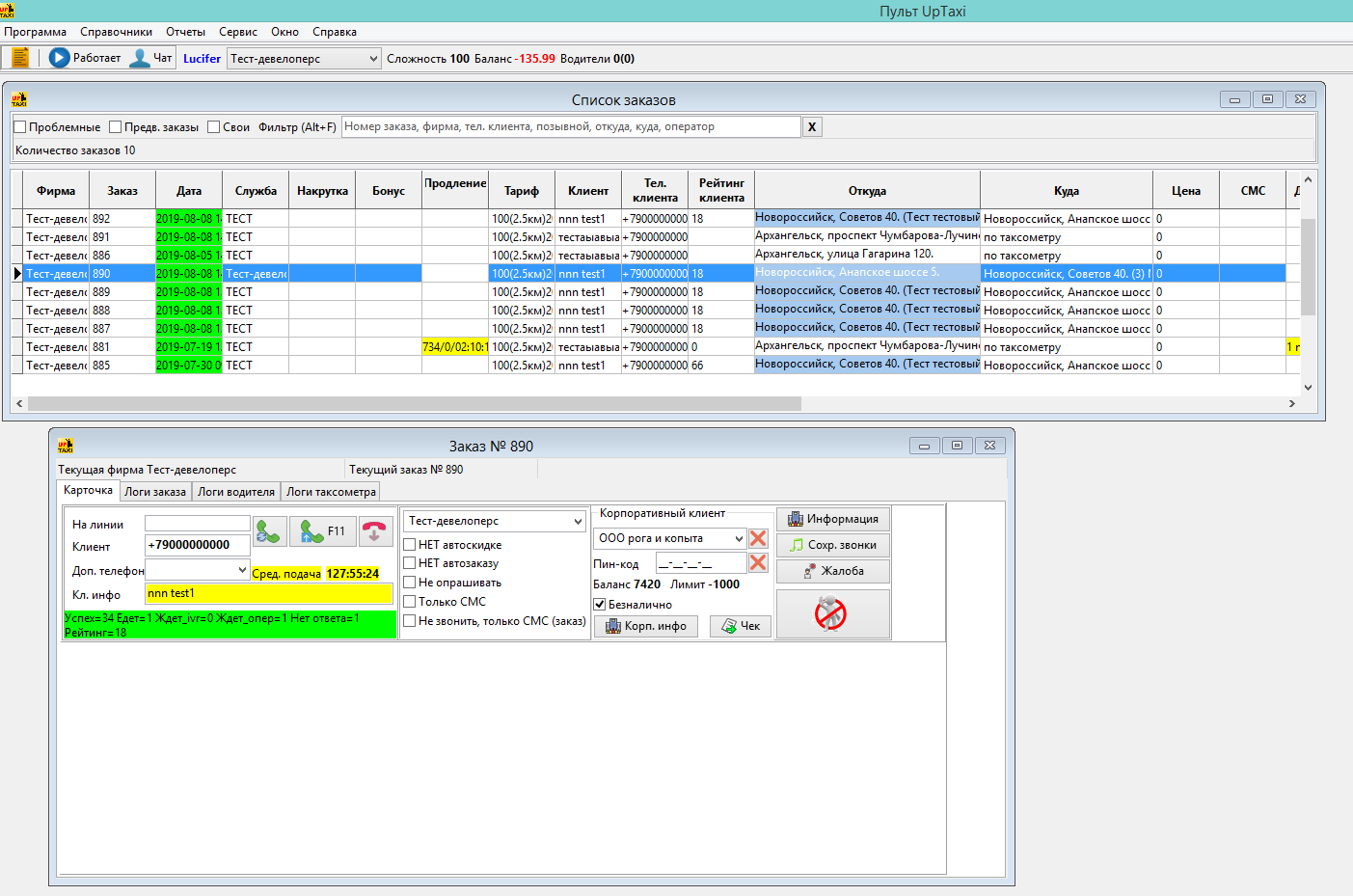Image resolution: width=1353 pixels, height=896 pixels.
Task: Uncheck the Безналично checkbox
Action: (x=600, y=605)
